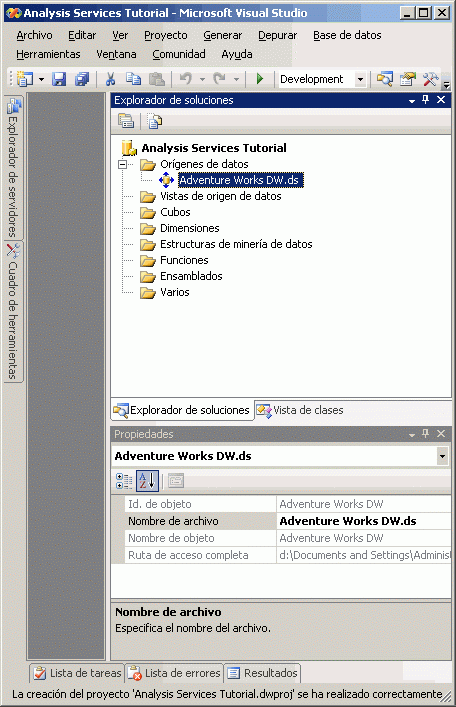Open the Ver menu
The height and width of the screenshot is (707, 456).
point(120,35)
